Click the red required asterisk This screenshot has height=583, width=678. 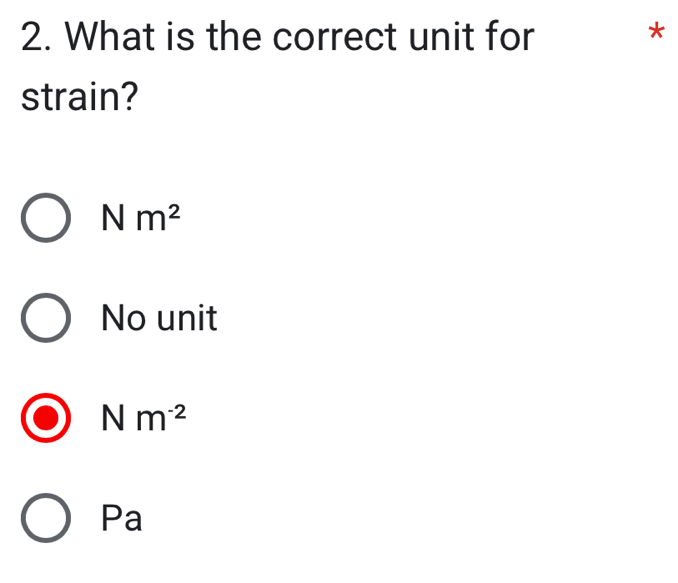coord(655,32)
